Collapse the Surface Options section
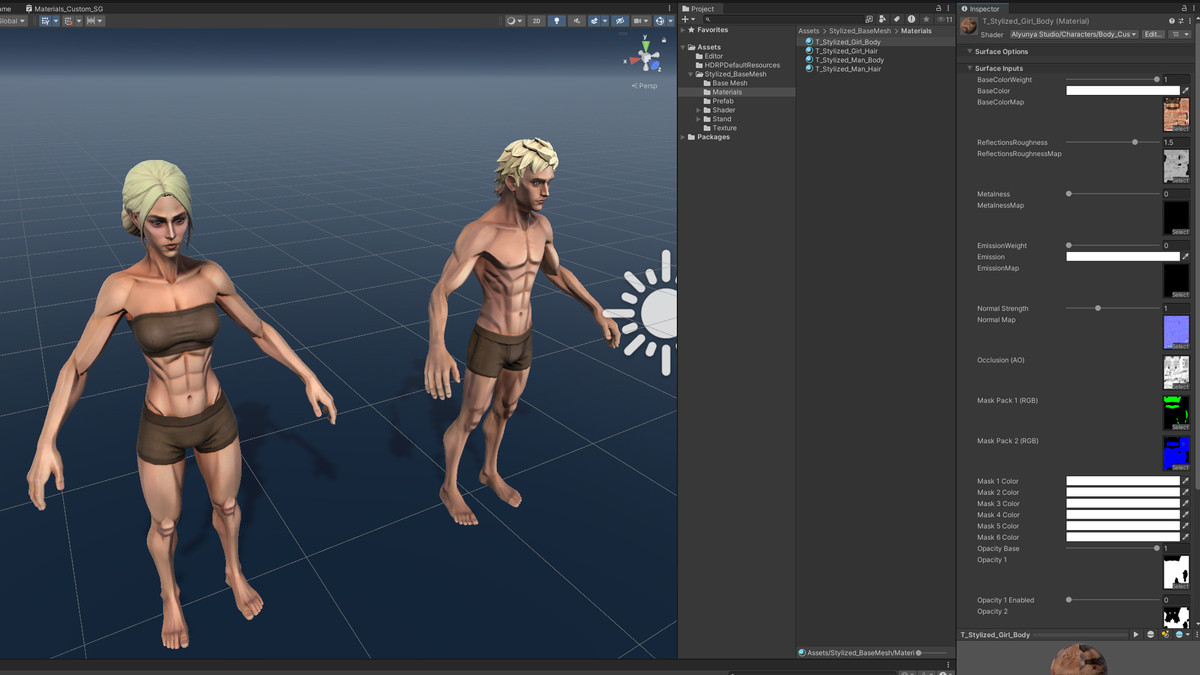Image resolution: width=1200 pixels, height=675 pixels. [969, 52]
